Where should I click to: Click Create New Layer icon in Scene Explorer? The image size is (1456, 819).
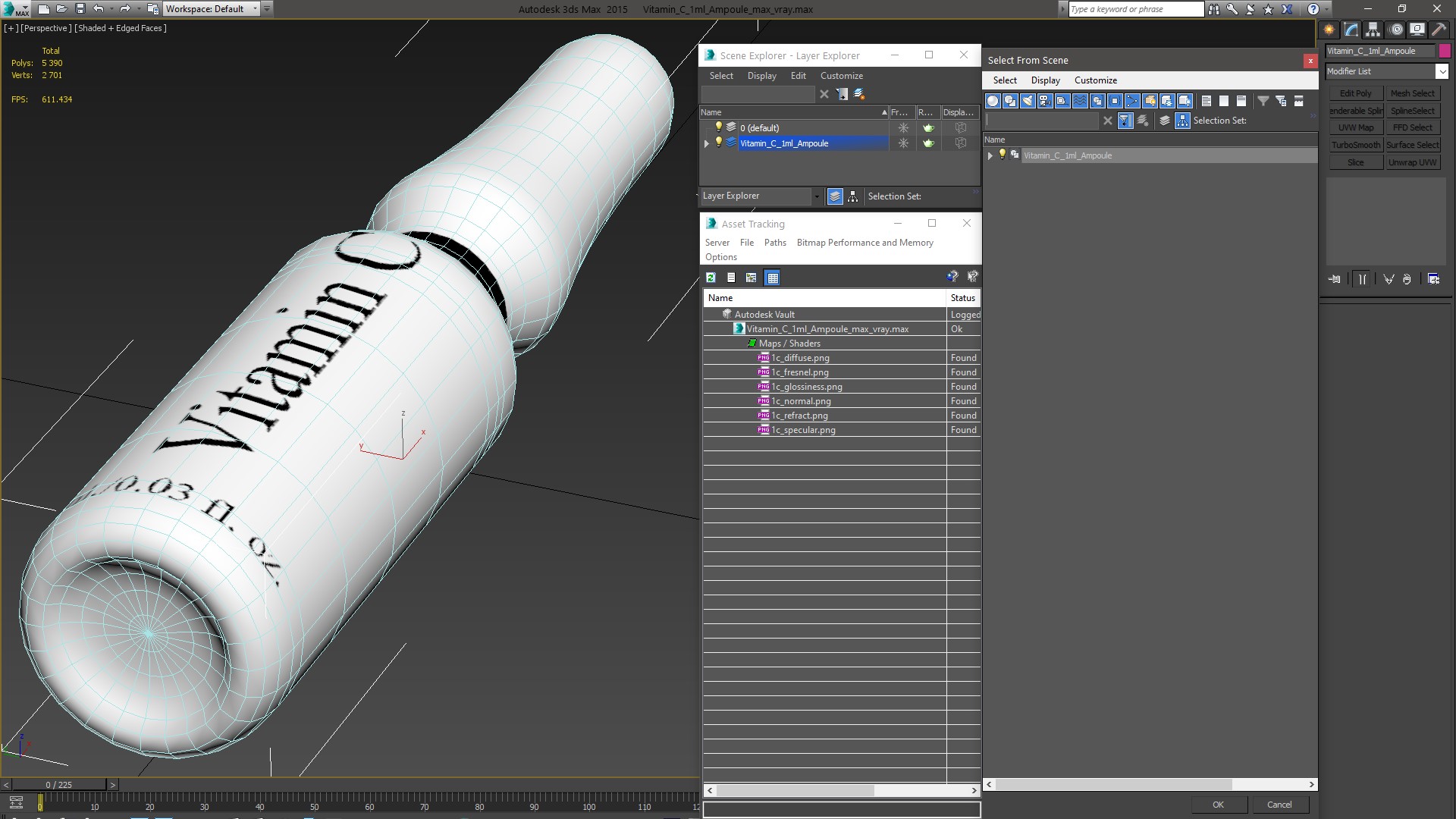859,94
